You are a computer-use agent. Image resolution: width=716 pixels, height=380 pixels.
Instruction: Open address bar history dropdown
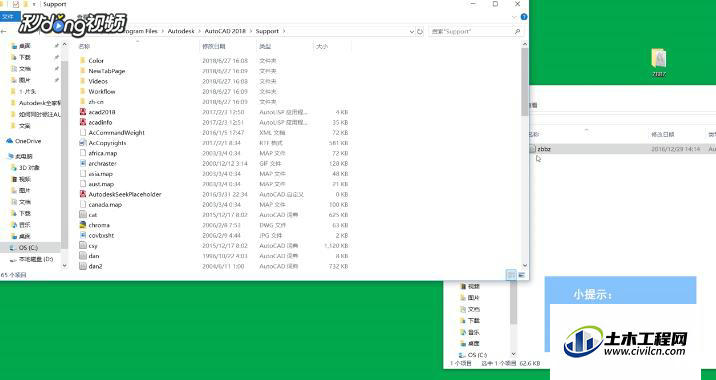click(x=411, y=31)
